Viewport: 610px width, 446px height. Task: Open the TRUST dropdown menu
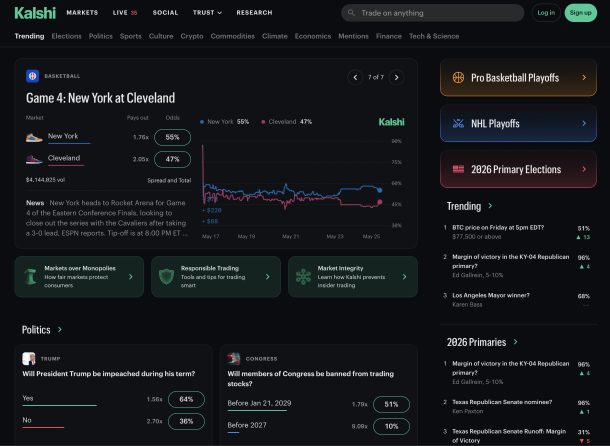pos(207,13)
